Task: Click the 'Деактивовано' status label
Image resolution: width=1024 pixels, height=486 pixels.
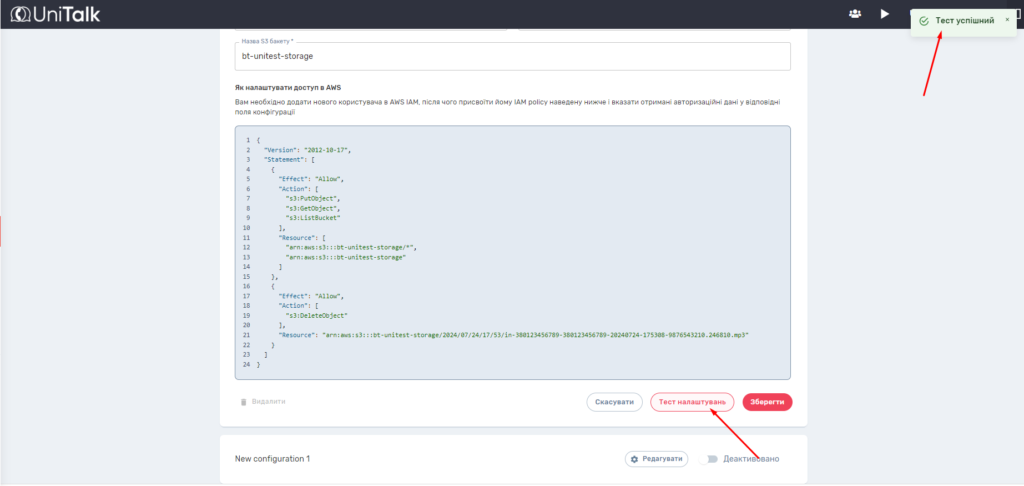Action: [750, 459]
